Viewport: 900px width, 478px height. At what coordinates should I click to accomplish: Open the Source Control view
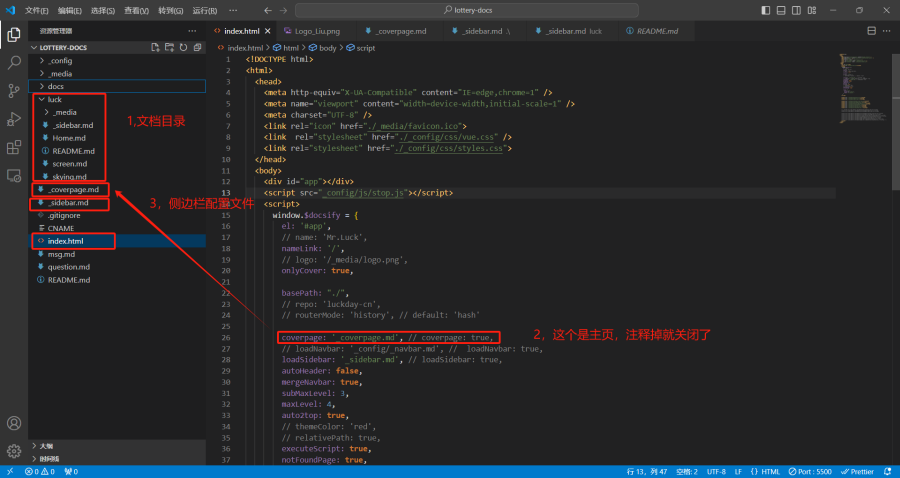click(14, 91)
